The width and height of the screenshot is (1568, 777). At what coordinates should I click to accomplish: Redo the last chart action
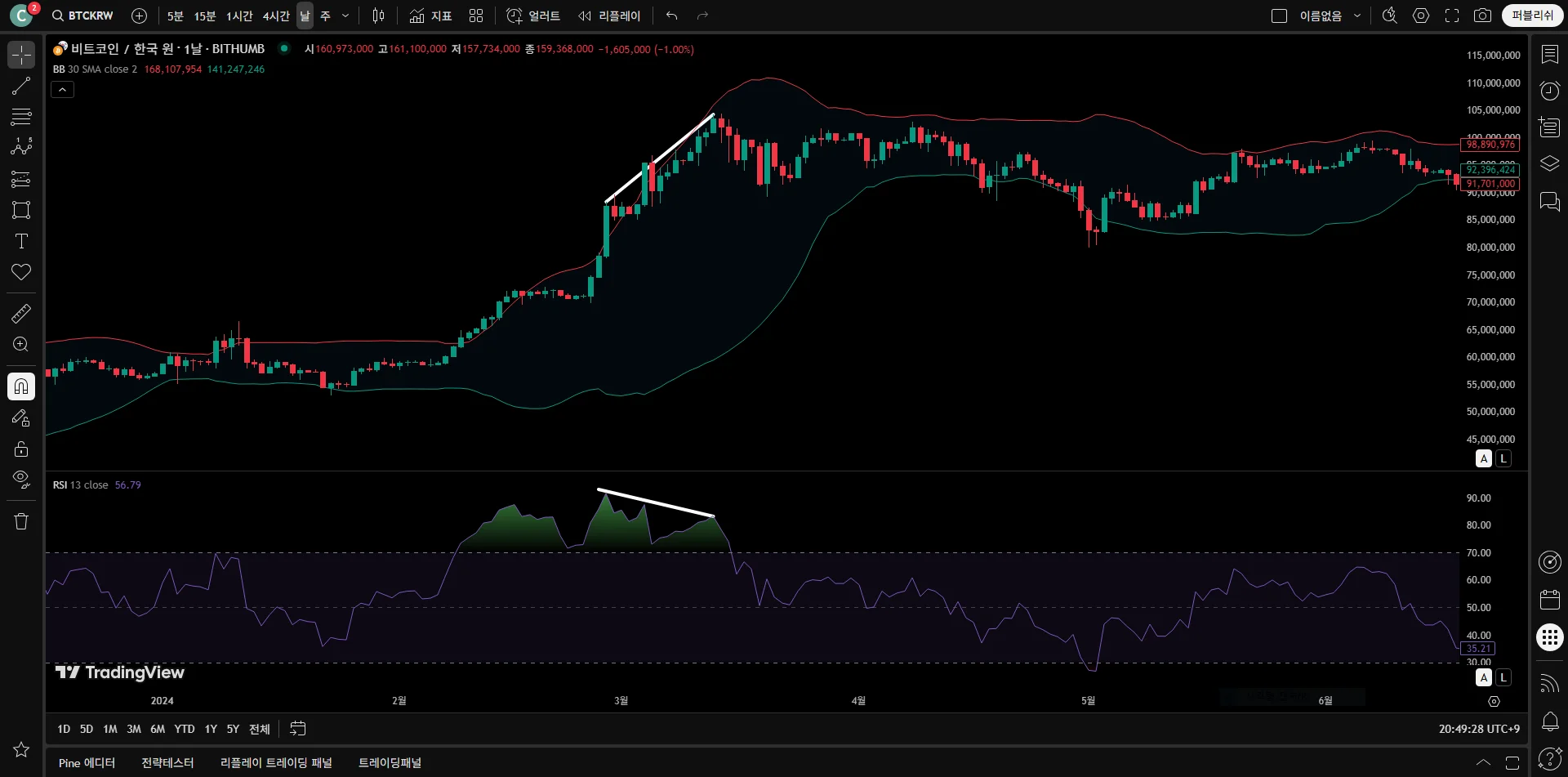point(702,16)
